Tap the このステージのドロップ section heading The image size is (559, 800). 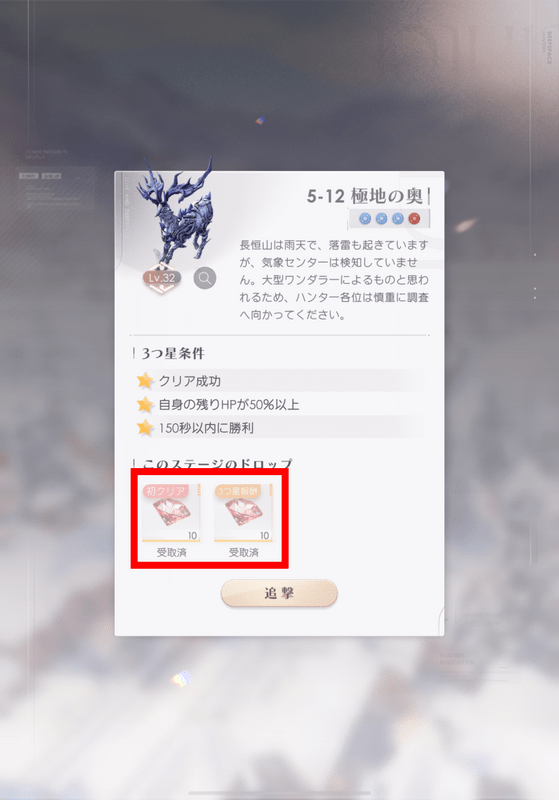(217, 463)
